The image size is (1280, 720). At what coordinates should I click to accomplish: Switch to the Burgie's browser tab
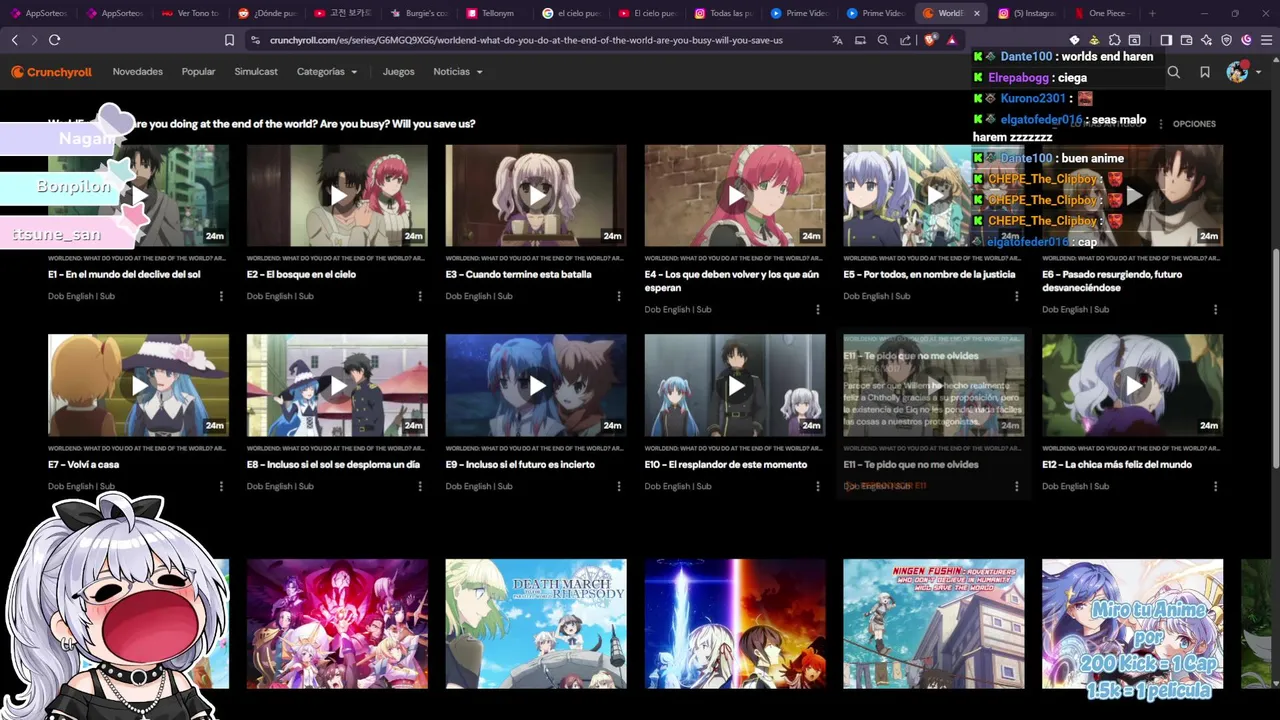(420, 13)
